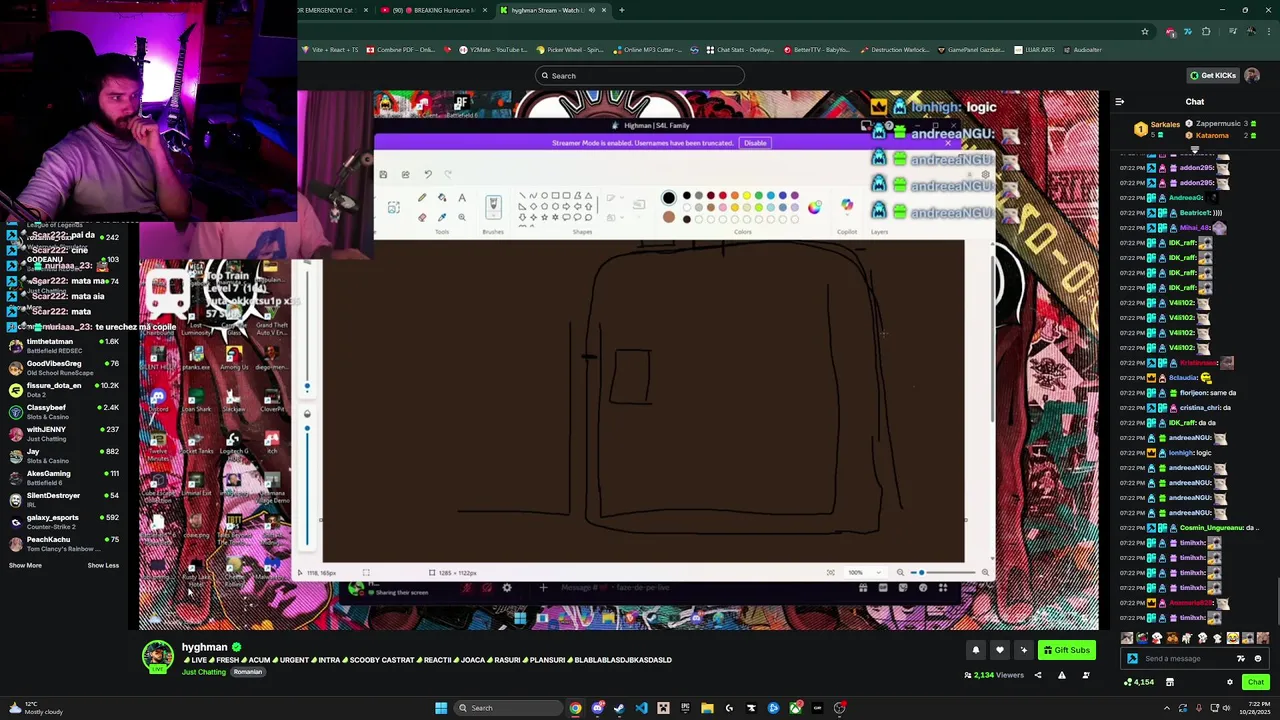Image resolution: width=1280 pixels, height=720 pixels.
Task: Click the Share icon in Paint toolbar
Action: point(405,174)
